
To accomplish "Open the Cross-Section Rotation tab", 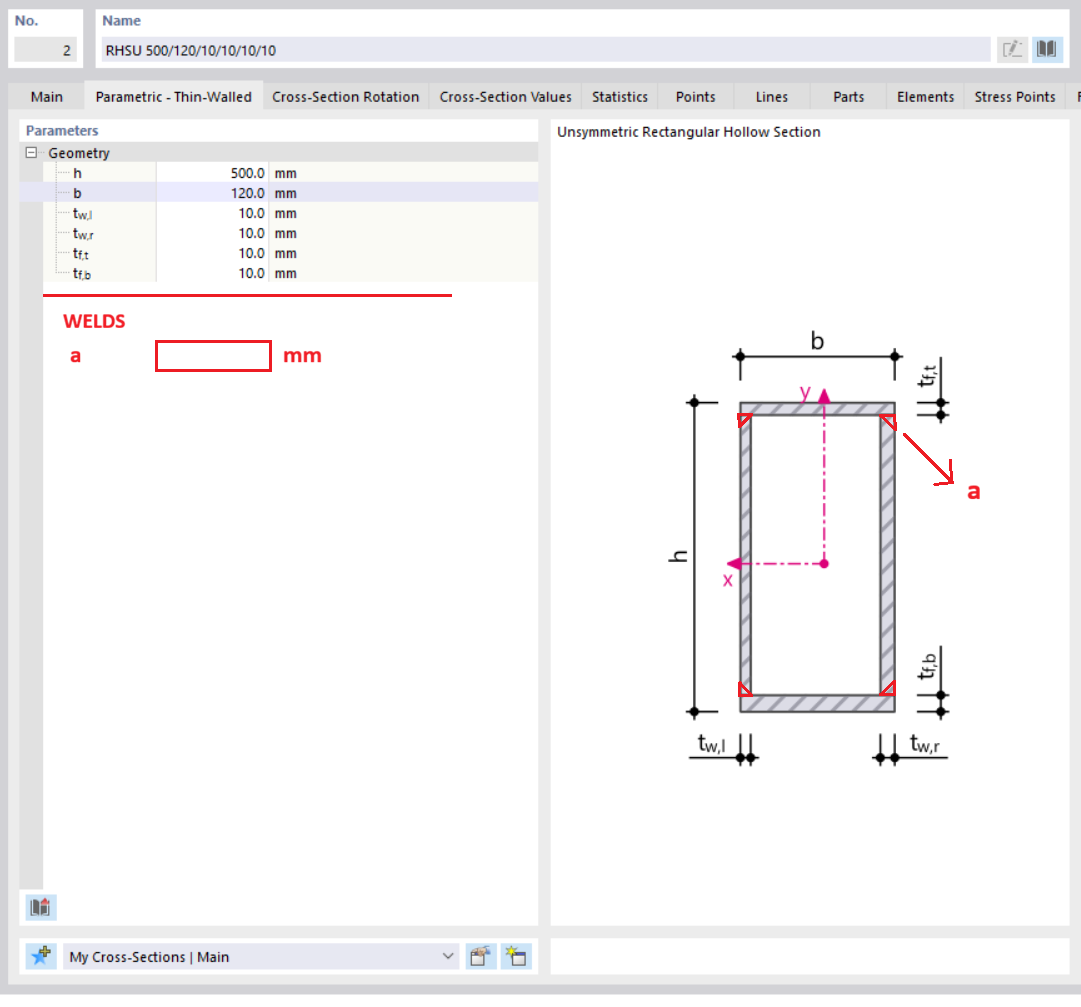I will [345, 97].
